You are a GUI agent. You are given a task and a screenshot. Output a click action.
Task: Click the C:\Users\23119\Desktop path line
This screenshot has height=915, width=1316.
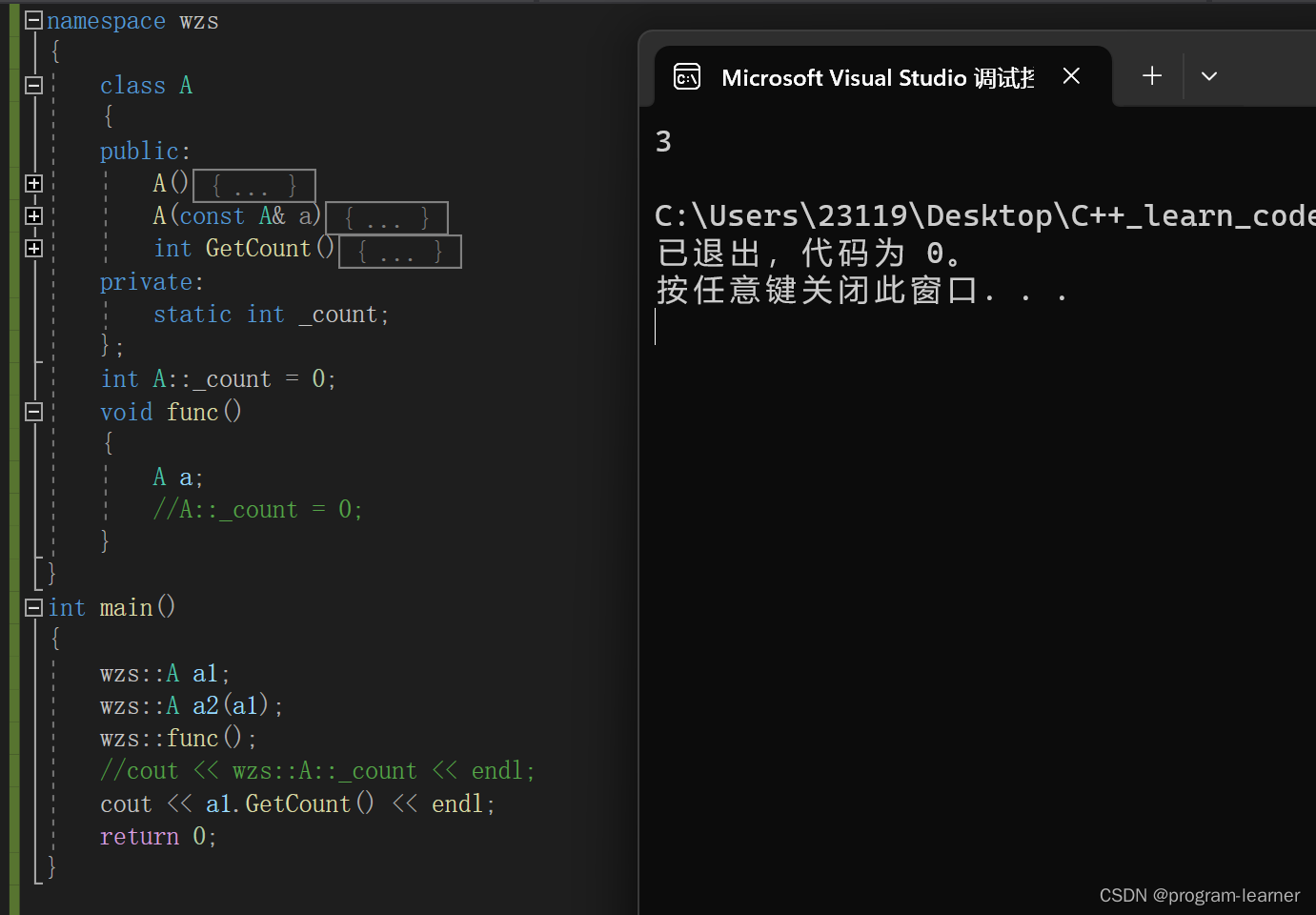pyautogui.click(x=985, y=216)
